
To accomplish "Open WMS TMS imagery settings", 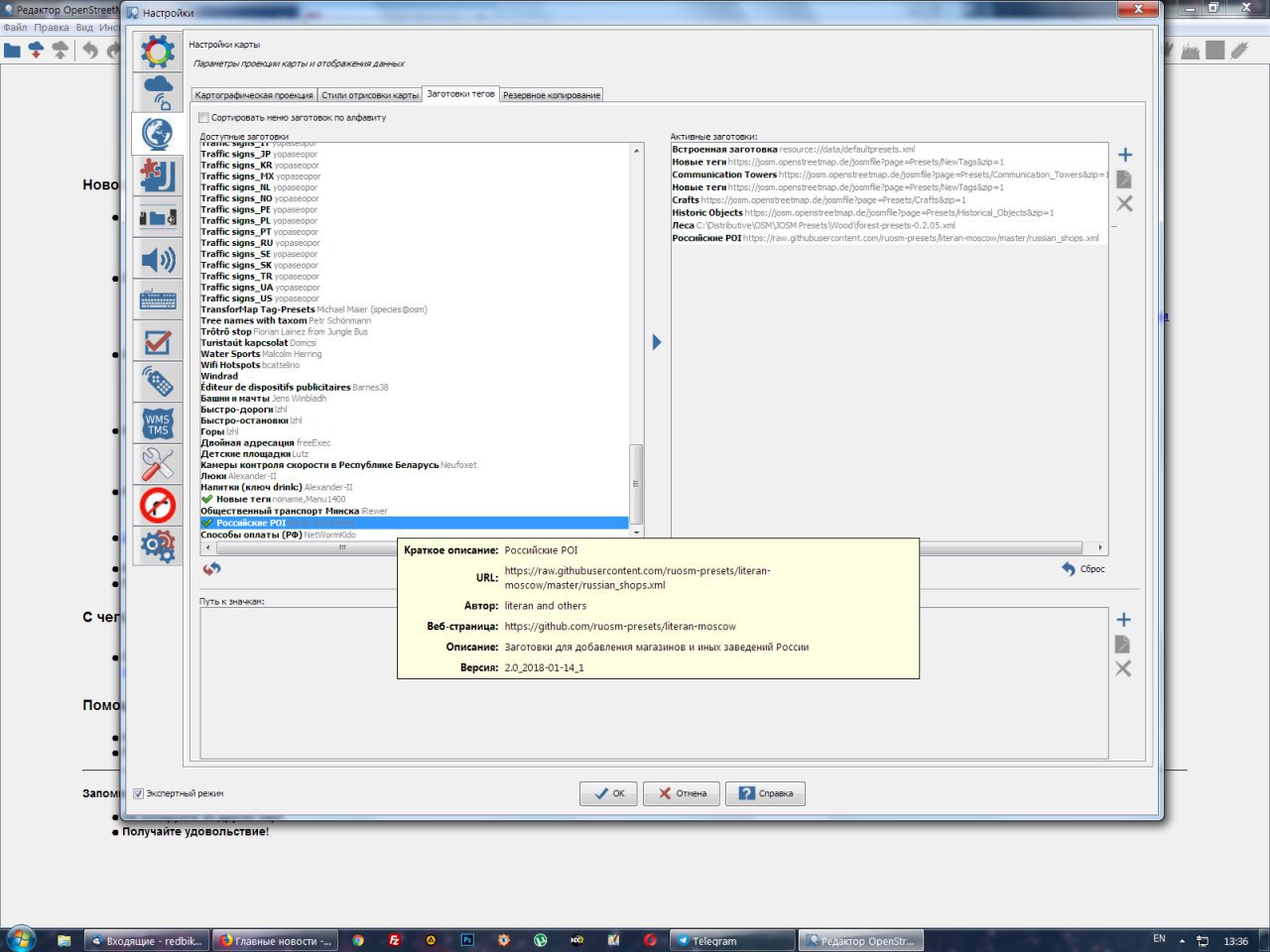I will tap(158, 423).
